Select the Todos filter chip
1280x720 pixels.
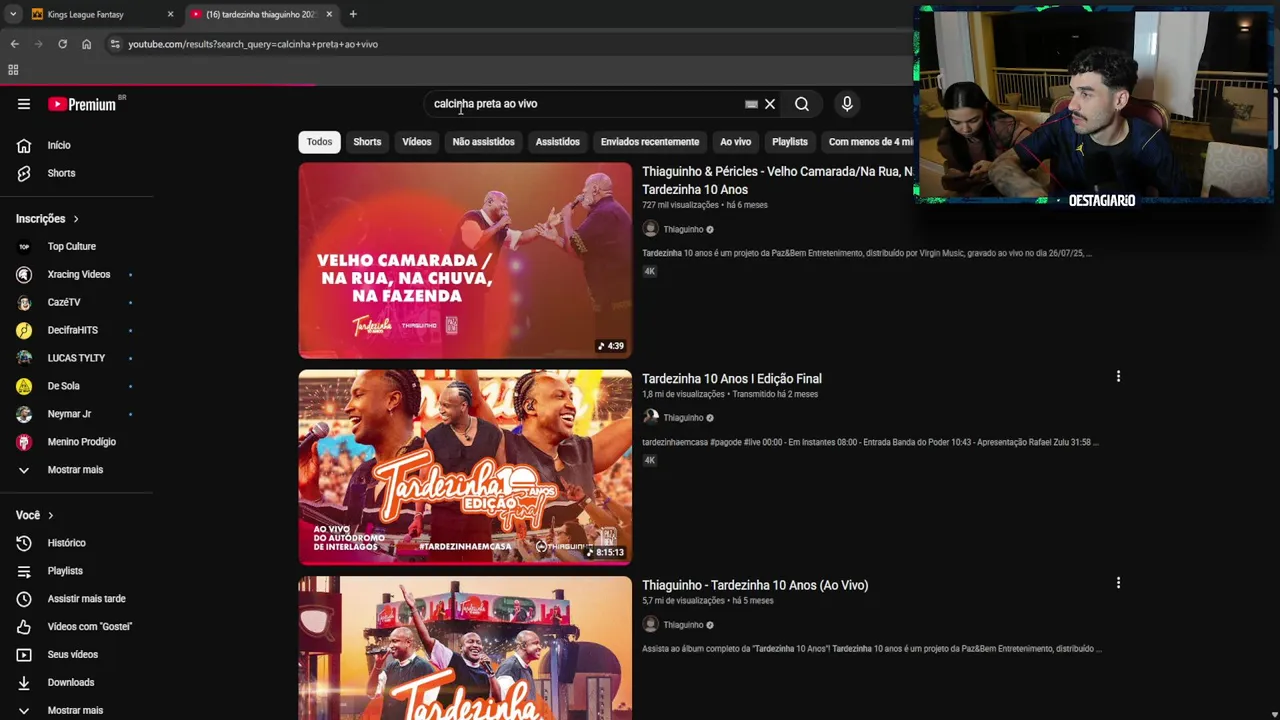tap(319, 142)
